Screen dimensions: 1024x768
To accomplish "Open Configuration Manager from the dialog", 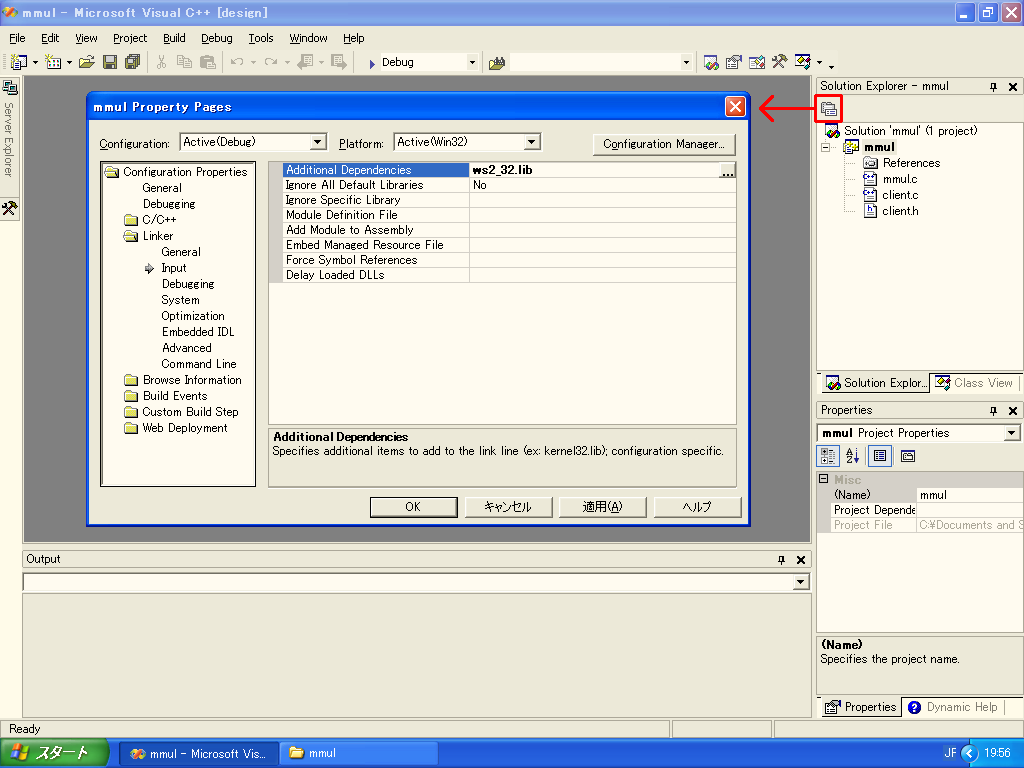I will coord(664,144).
